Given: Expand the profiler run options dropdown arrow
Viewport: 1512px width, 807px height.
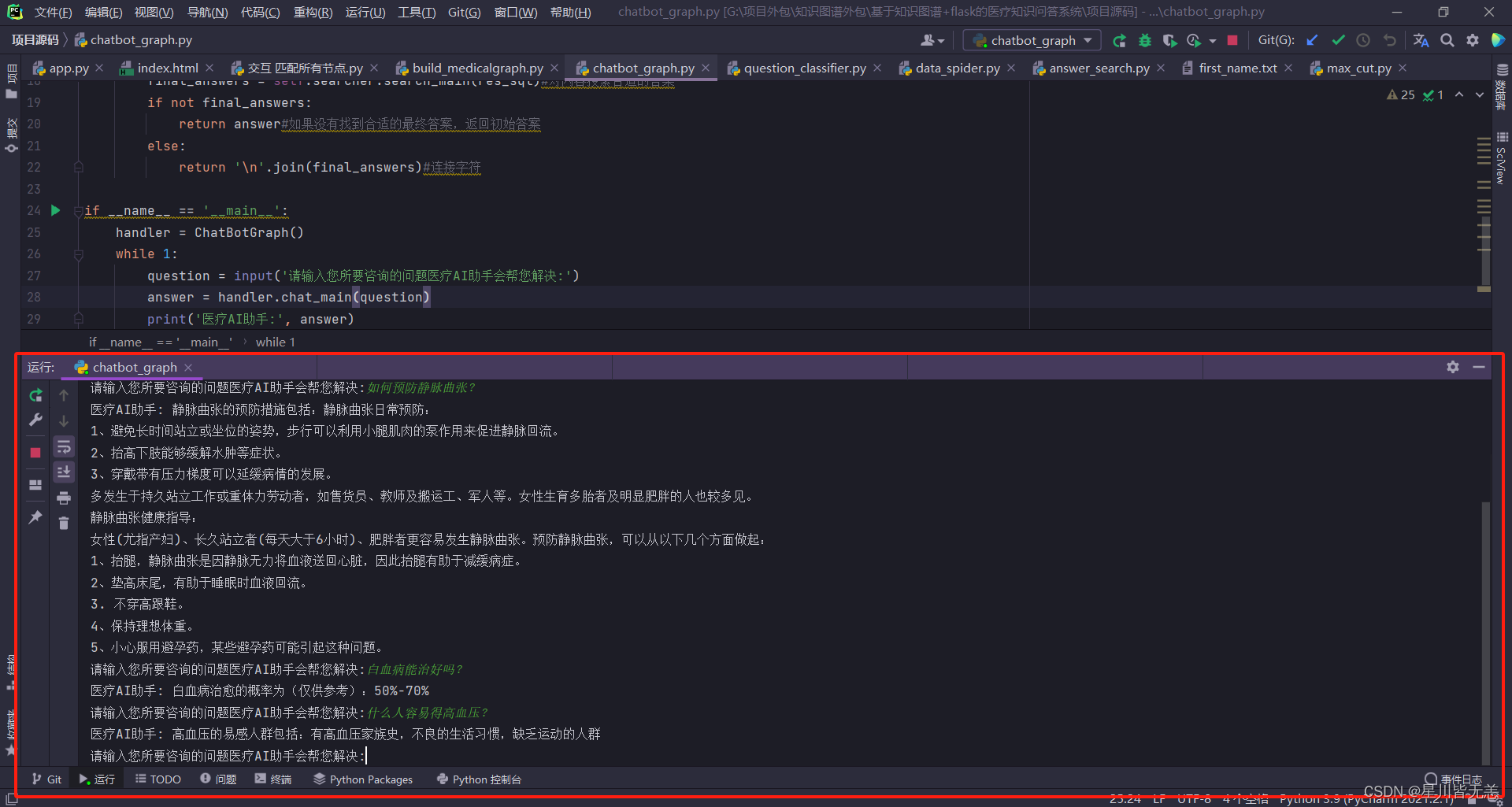Looking at the screenshot, I should pyautogui.click(x=1213, y=41).
